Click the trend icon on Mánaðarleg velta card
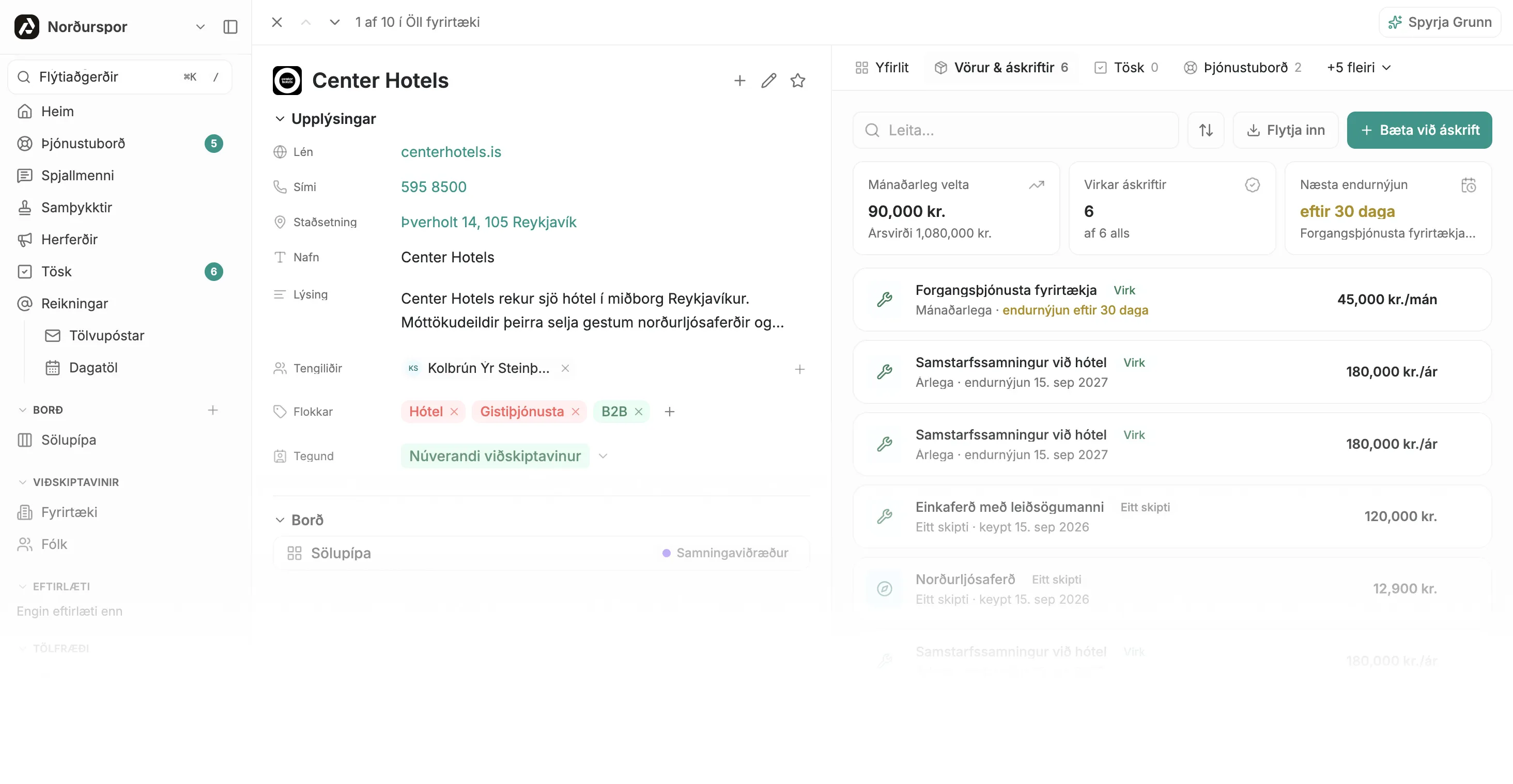1513x784 pixels. 1037,185
